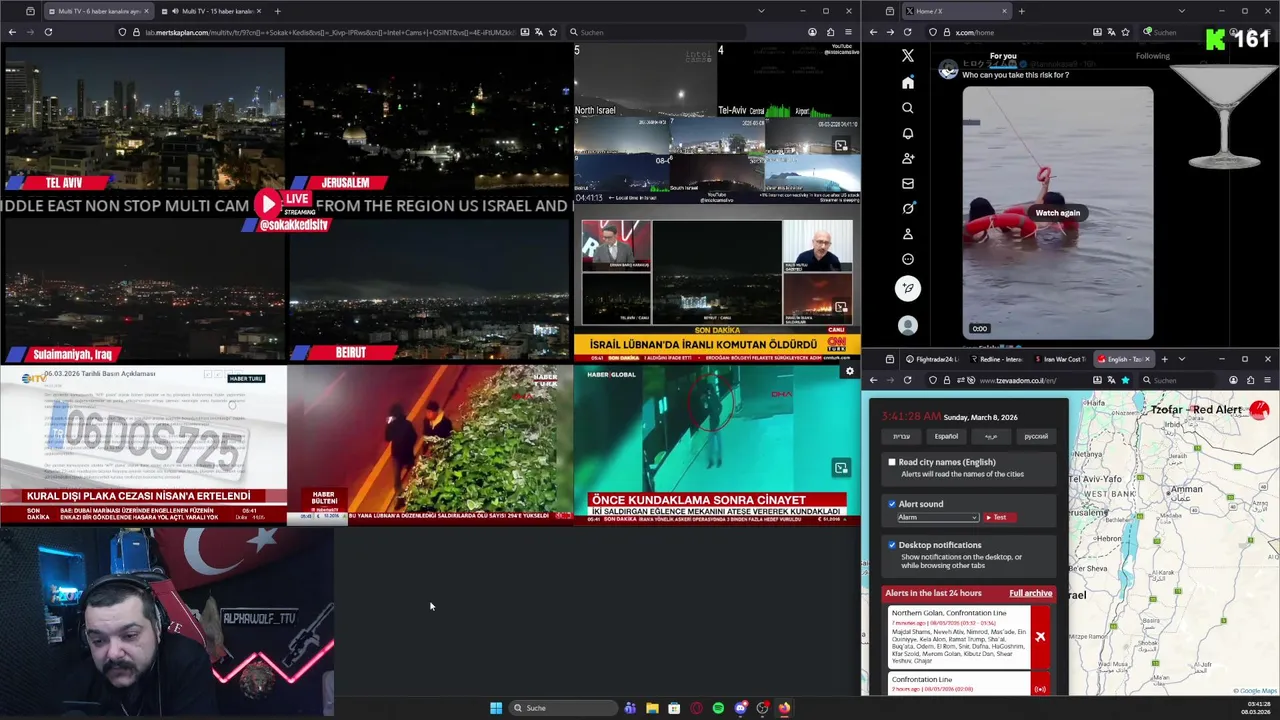
Task: Switch to Following tab on X
Action: pos(1152,56)
